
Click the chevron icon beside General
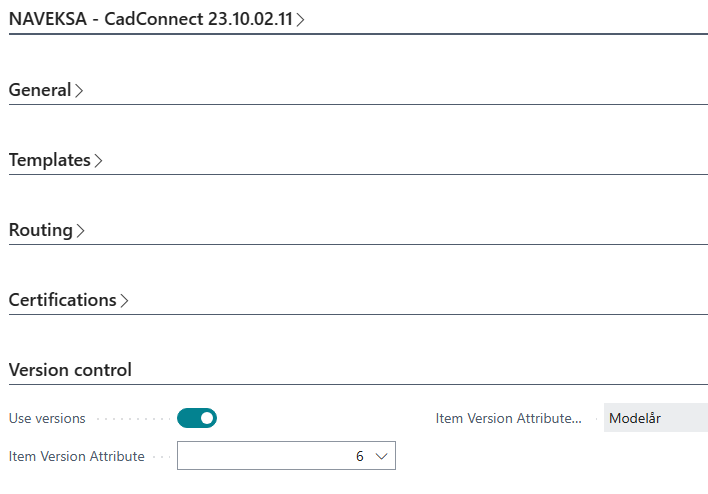pos(79,90)
